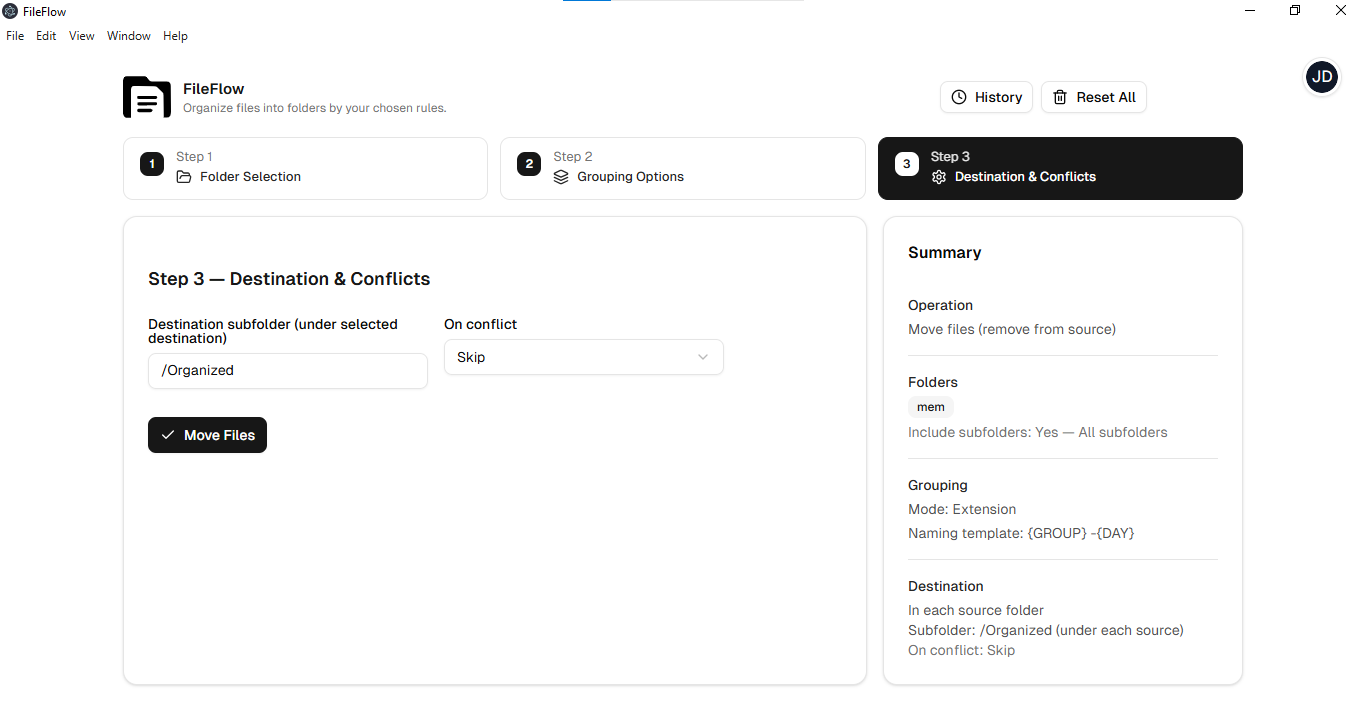The image size is (1366, 726).
Task: Open the View menu
Action: pos(82,36)
